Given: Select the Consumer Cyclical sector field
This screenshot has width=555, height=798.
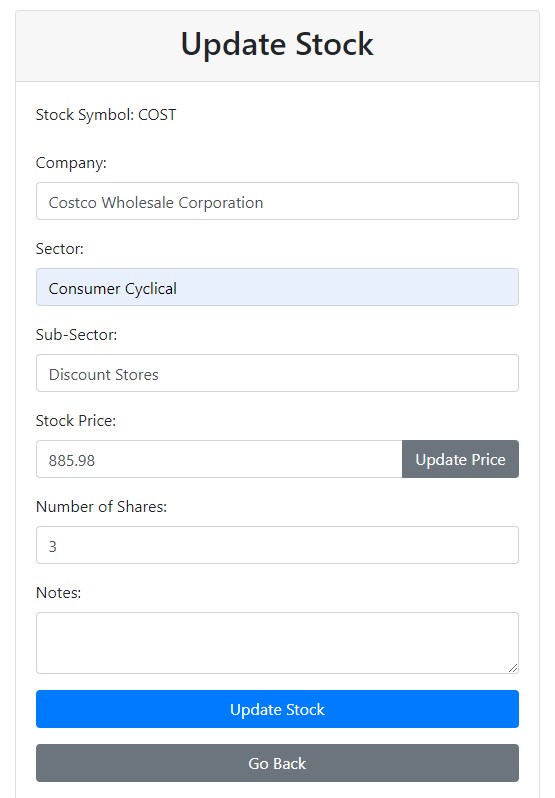Looking at the screenshot, I should click(x=277, y=287).
